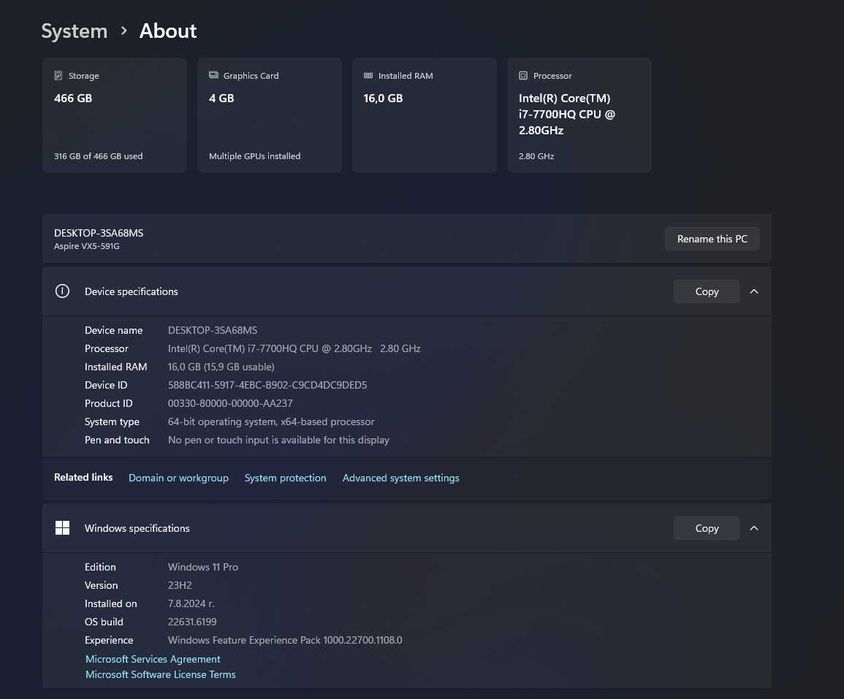Viewport: 844px width, 699px height.
Task: Collapse the Windows specifications section chevron
Action: click(x=754, y=528)
